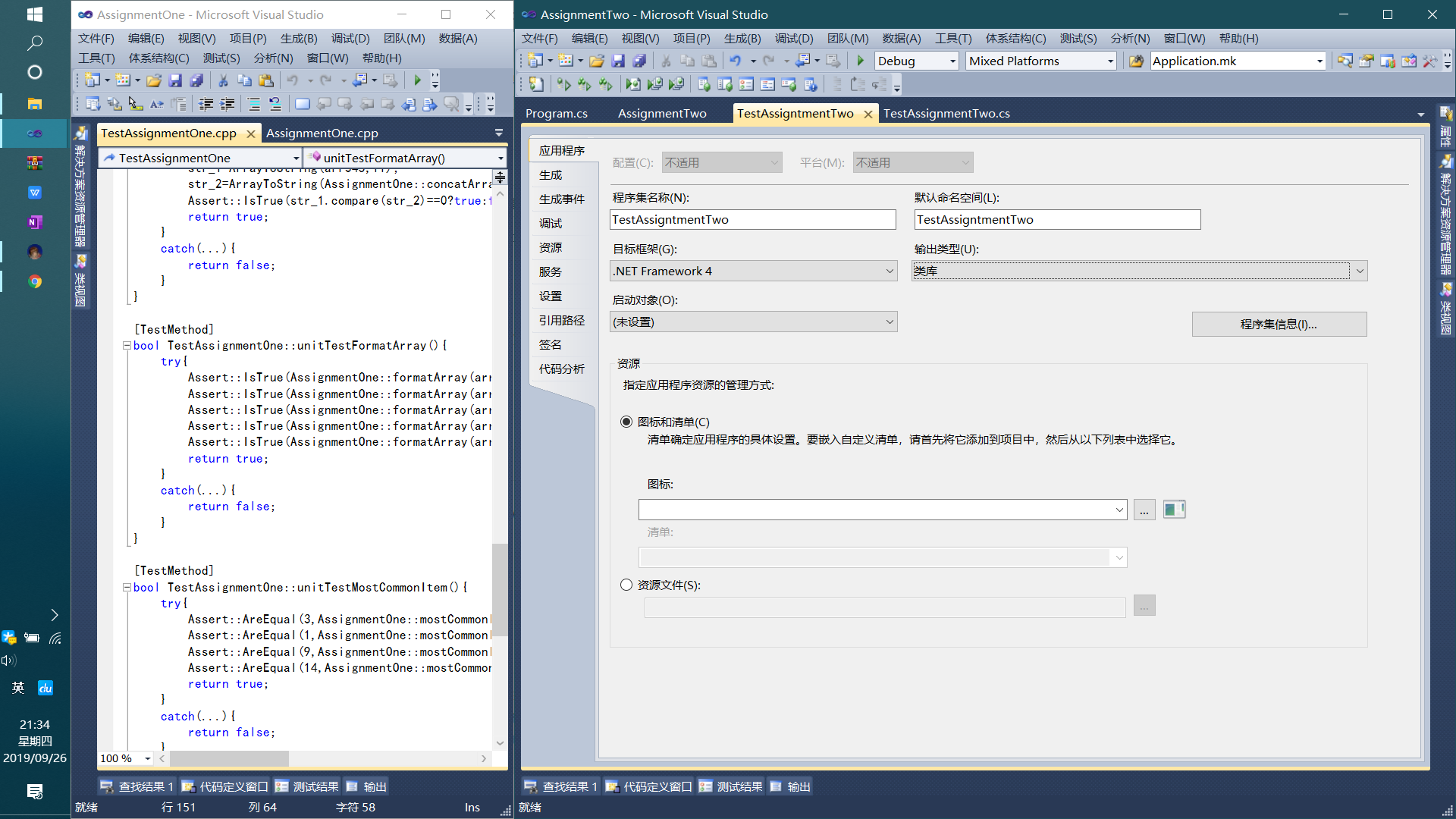
Task: Select 代码分析 properties page tab
Action: pyautogui.click(x=562, y=369)
